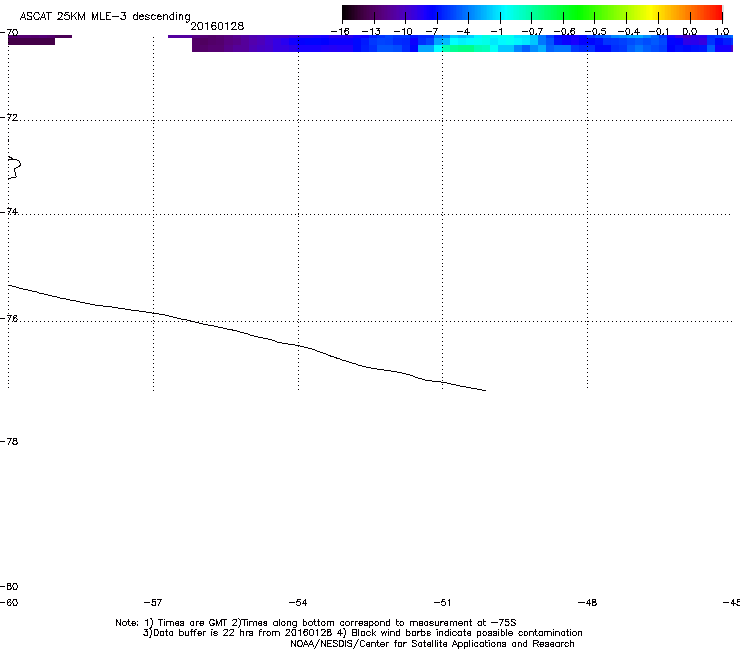Click the -0.1 color scale label
The height and width of the screenshot is (650, 740).
tap(659, 32)
